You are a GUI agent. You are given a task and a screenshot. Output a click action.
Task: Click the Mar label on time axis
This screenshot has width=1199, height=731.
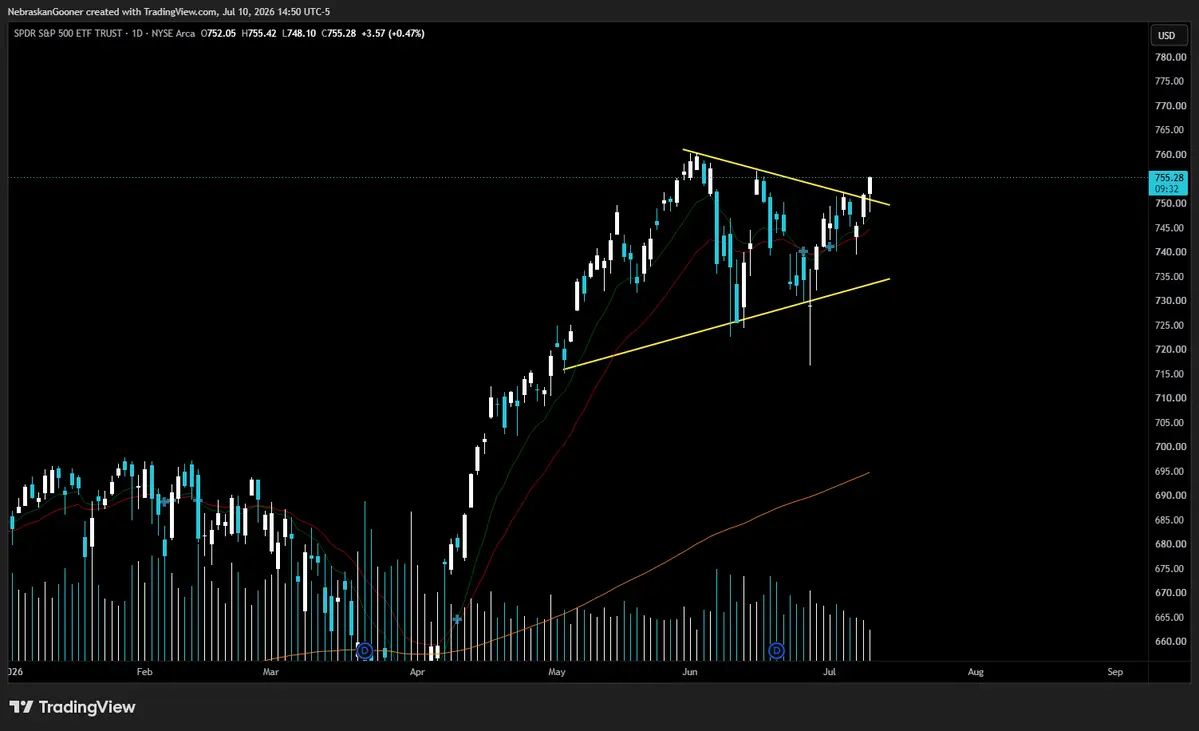pyautogui.click(x=271, y=672)
